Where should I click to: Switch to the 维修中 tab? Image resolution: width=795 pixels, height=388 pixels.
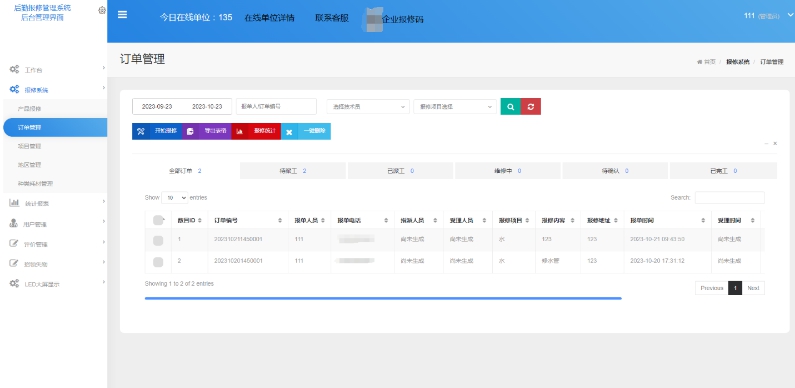click(508, 171)
